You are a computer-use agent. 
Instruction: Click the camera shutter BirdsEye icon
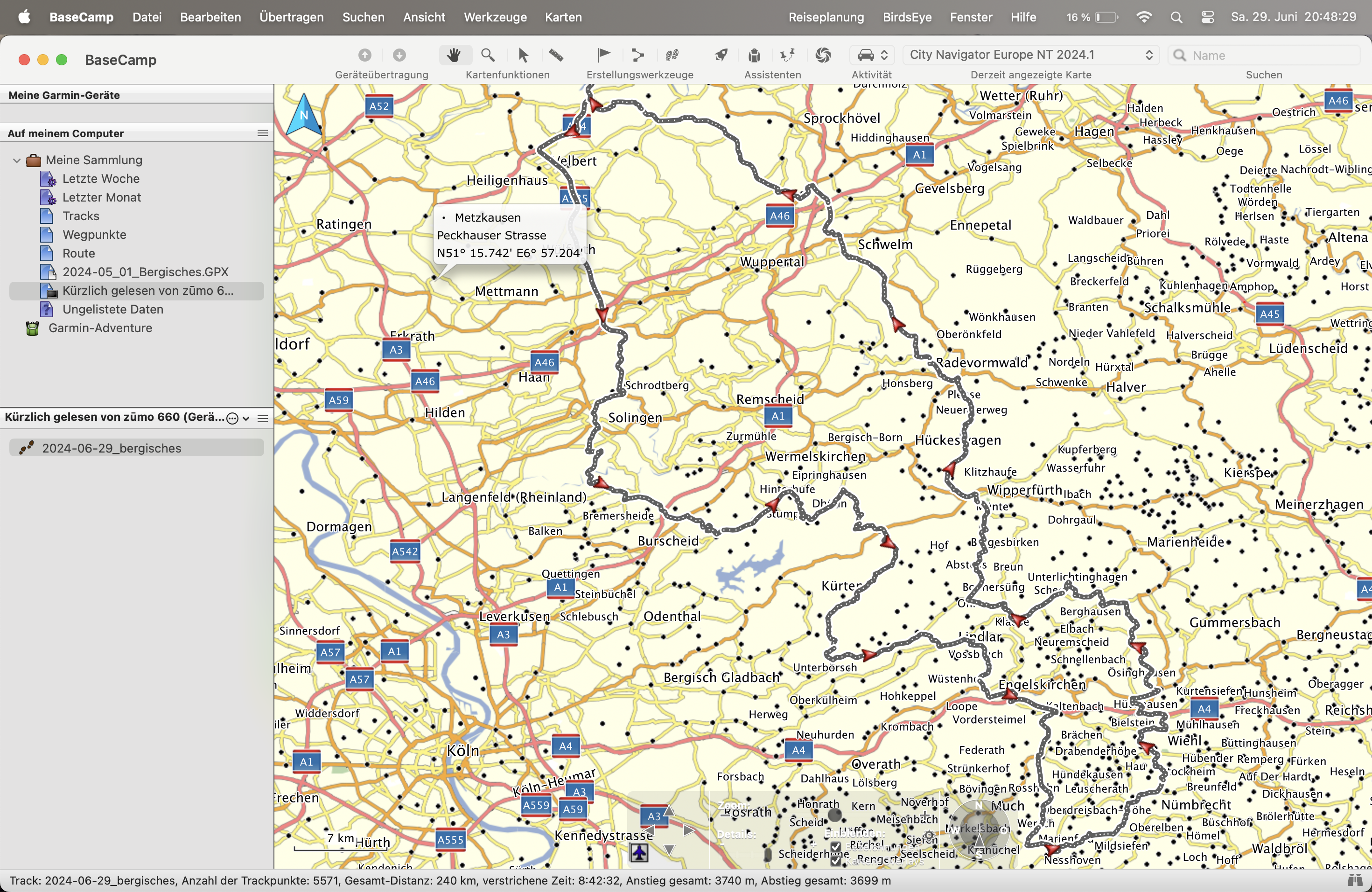823,55
